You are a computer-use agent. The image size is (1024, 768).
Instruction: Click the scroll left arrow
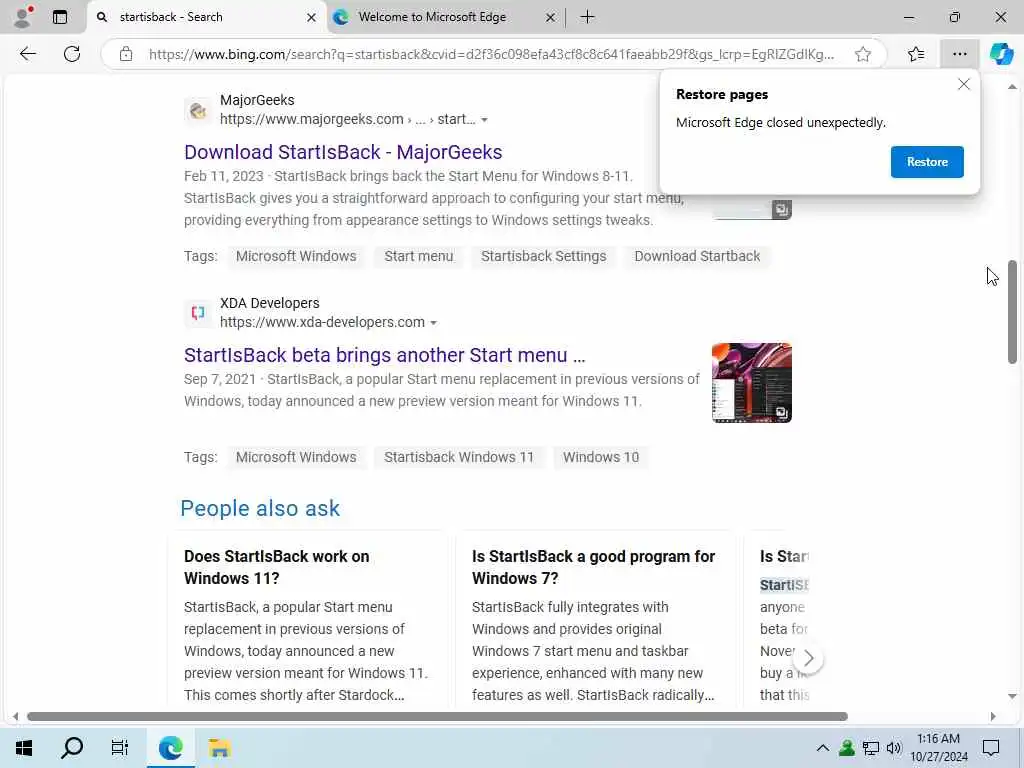click(15, 716)
